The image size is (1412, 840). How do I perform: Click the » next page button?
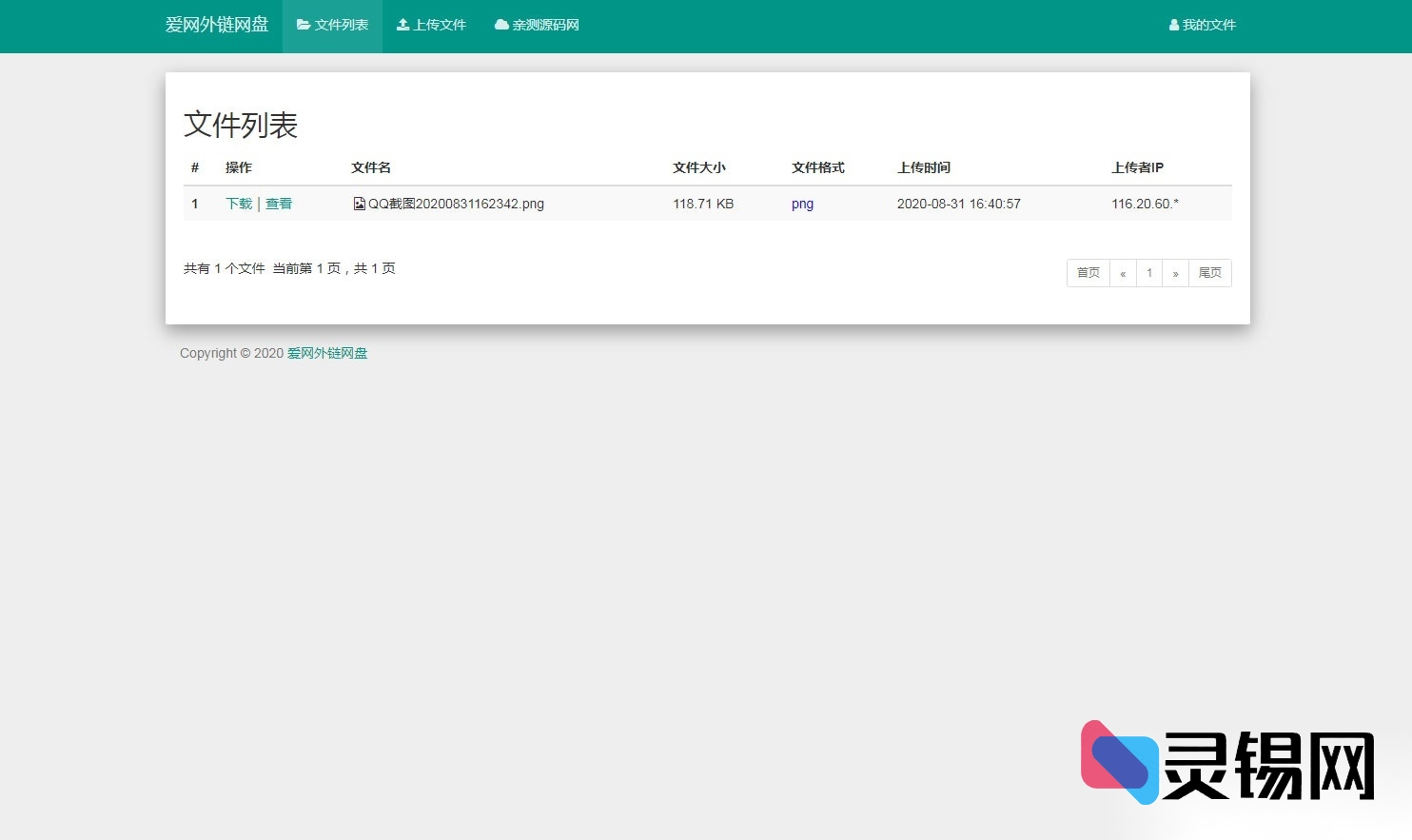(x=1176, y=273)
